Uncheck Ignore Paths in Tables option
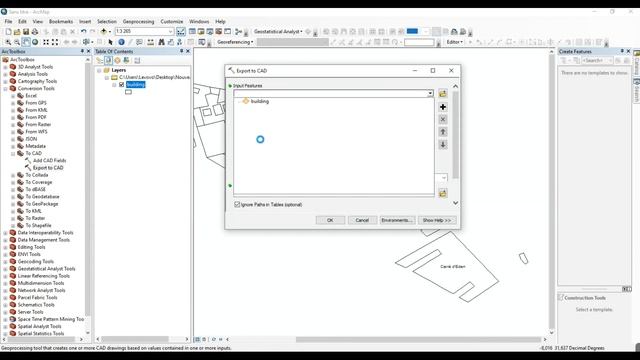The height and width of the screenshot is (360, 640). [x=237, y=204]
